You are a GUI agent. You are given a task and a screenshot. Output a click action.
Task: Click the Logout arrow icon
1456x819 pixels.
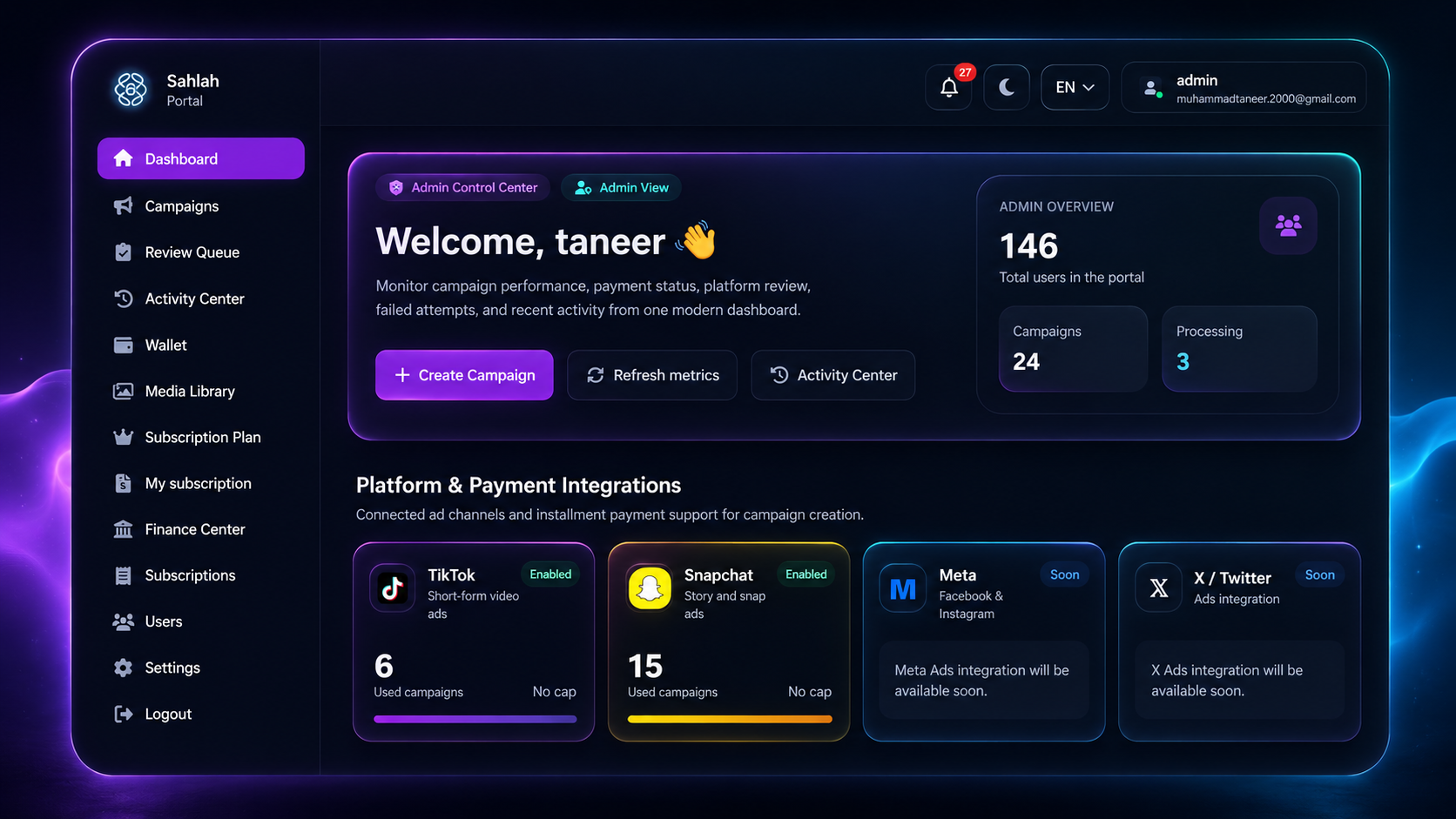point(123,714)
